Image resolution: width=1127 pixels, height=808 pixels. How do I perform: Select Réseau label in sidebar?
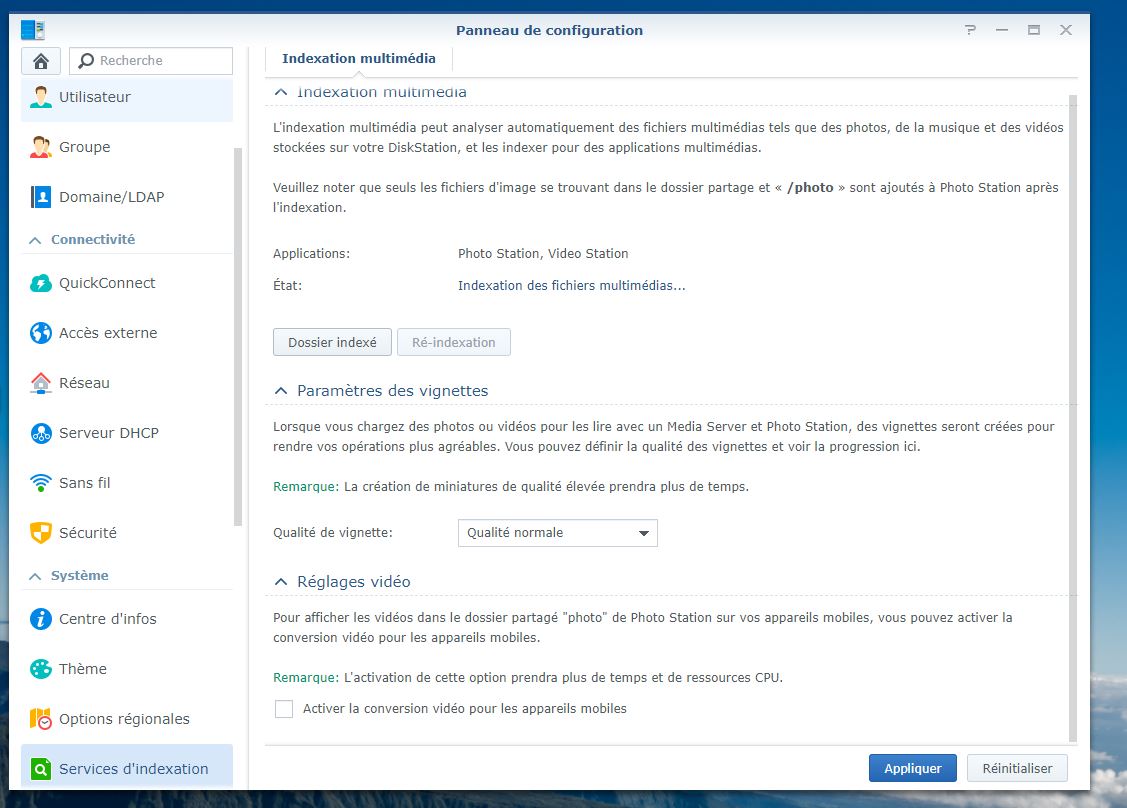click(84, 383)
